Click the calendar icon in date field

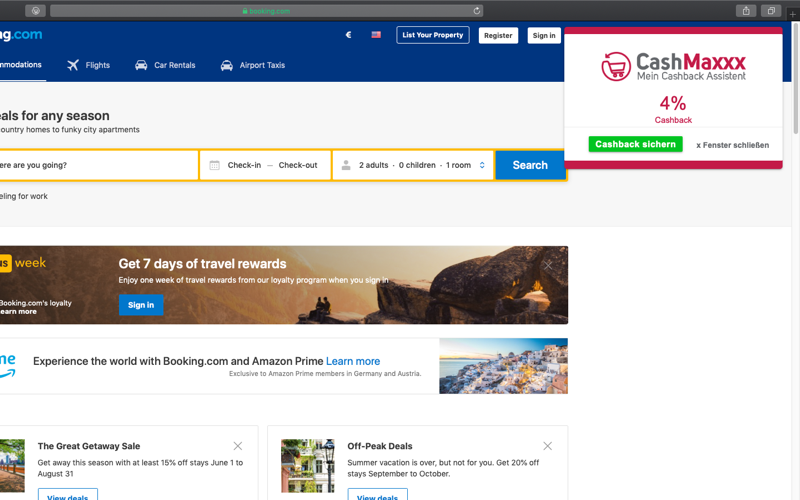[214, 165]
